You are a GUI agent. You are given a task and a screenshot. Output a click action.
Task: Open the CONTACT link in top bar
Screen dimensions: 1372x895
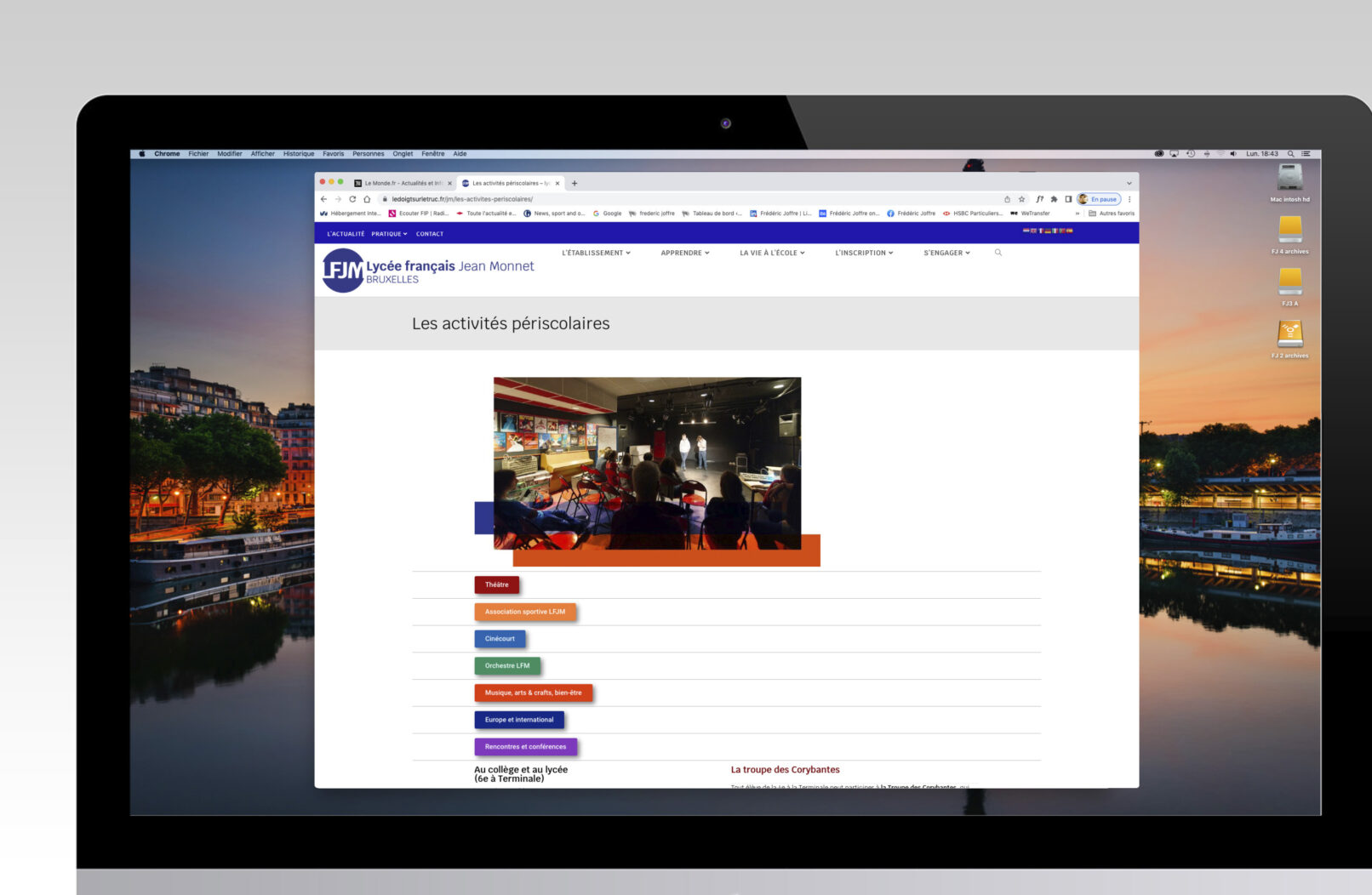click(429, 234)
